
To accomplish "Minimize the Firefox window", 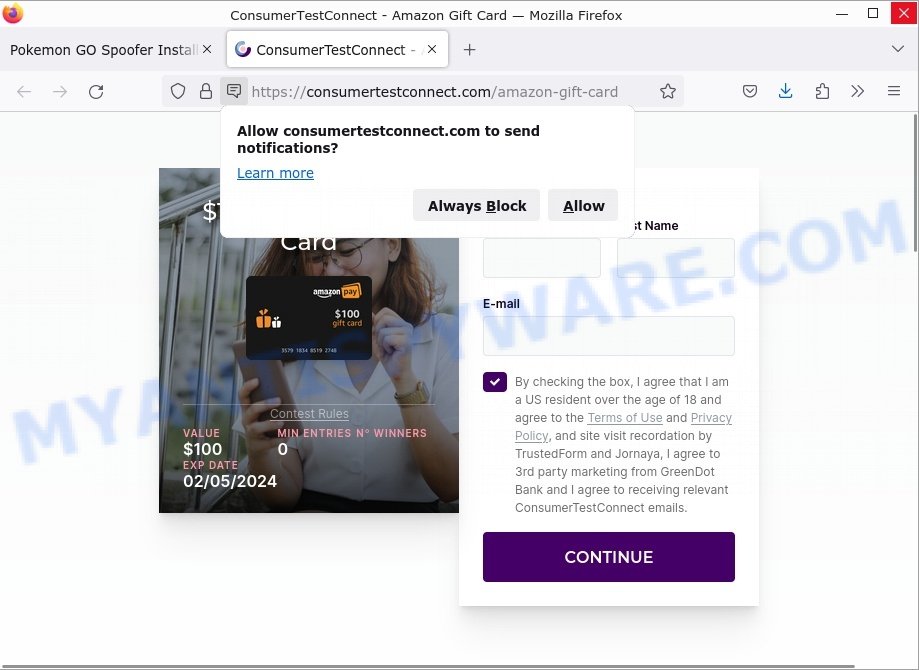I will point(842,13).
